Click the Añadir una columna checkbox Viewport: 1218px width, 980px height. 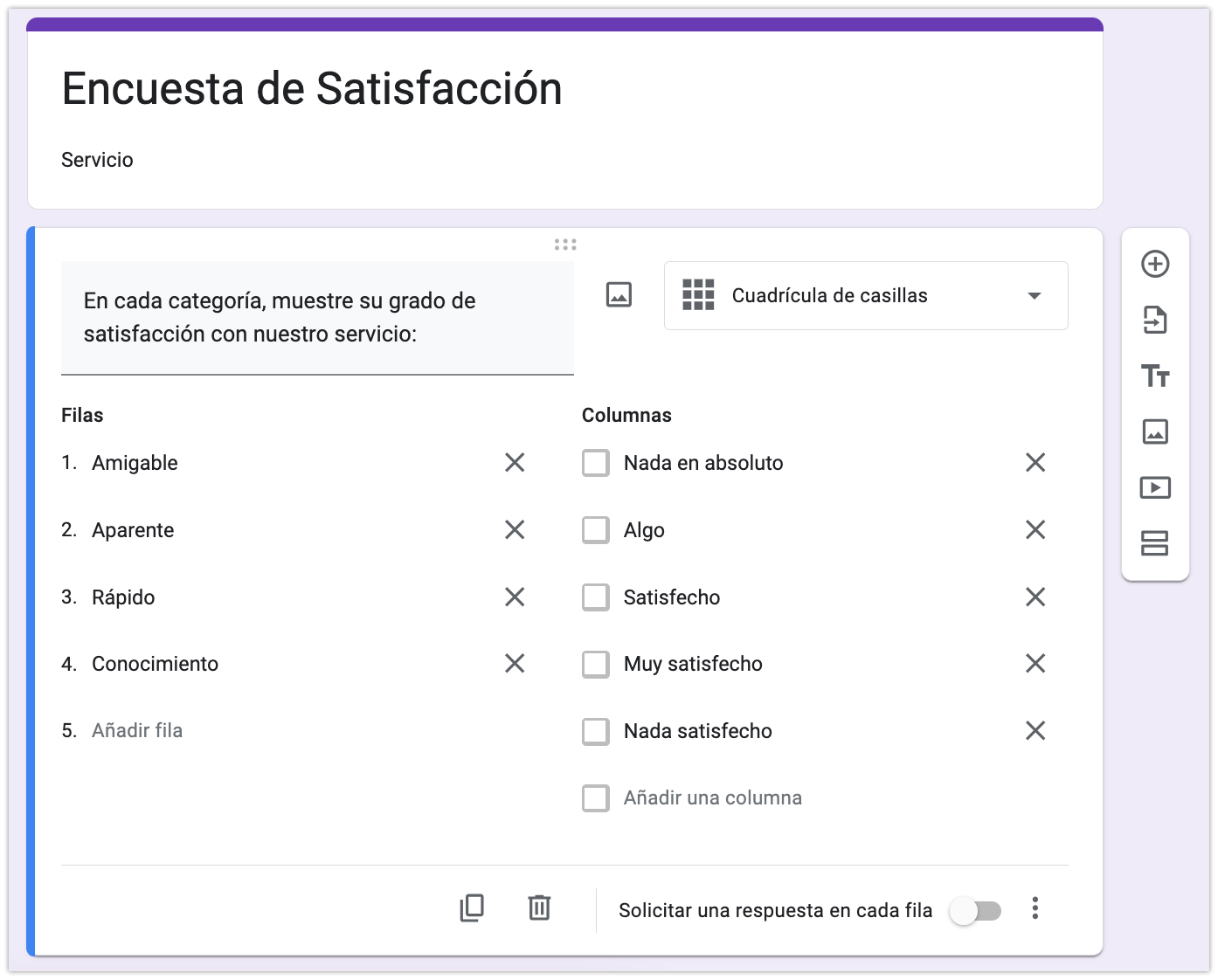[596, 798]
